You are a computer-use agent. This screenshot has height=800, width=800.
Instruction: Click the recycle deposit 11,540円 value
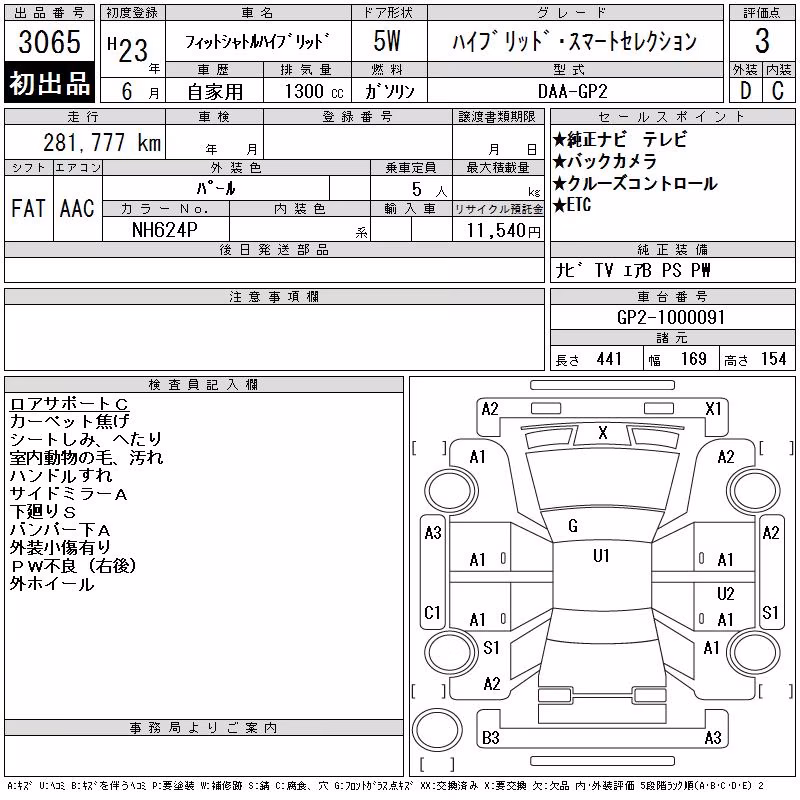[x=503, y=230]
